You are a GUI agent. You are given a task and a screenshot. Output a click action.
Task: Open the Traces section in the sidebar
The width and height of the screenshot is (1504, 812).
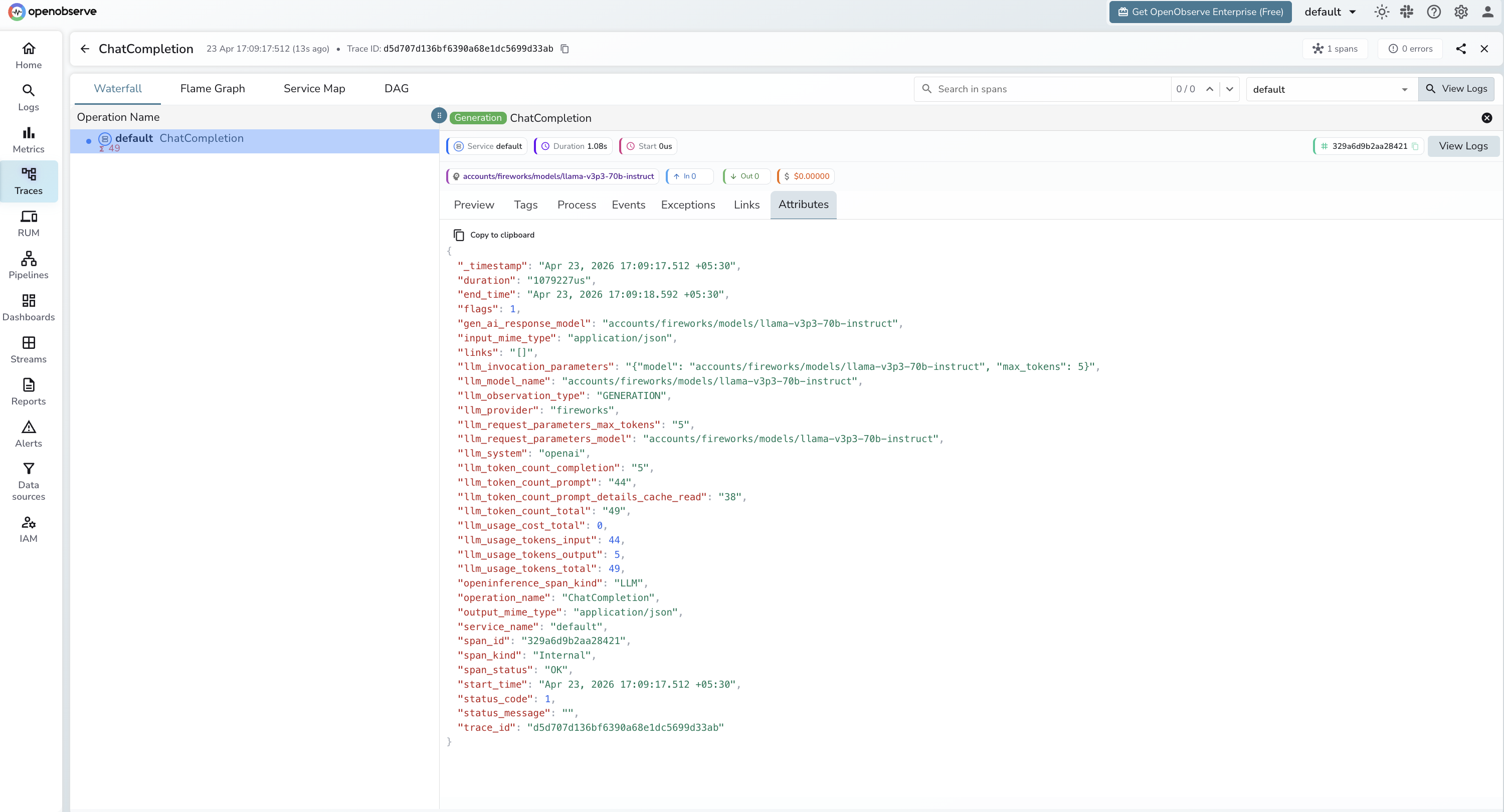(x=29, y=181)
